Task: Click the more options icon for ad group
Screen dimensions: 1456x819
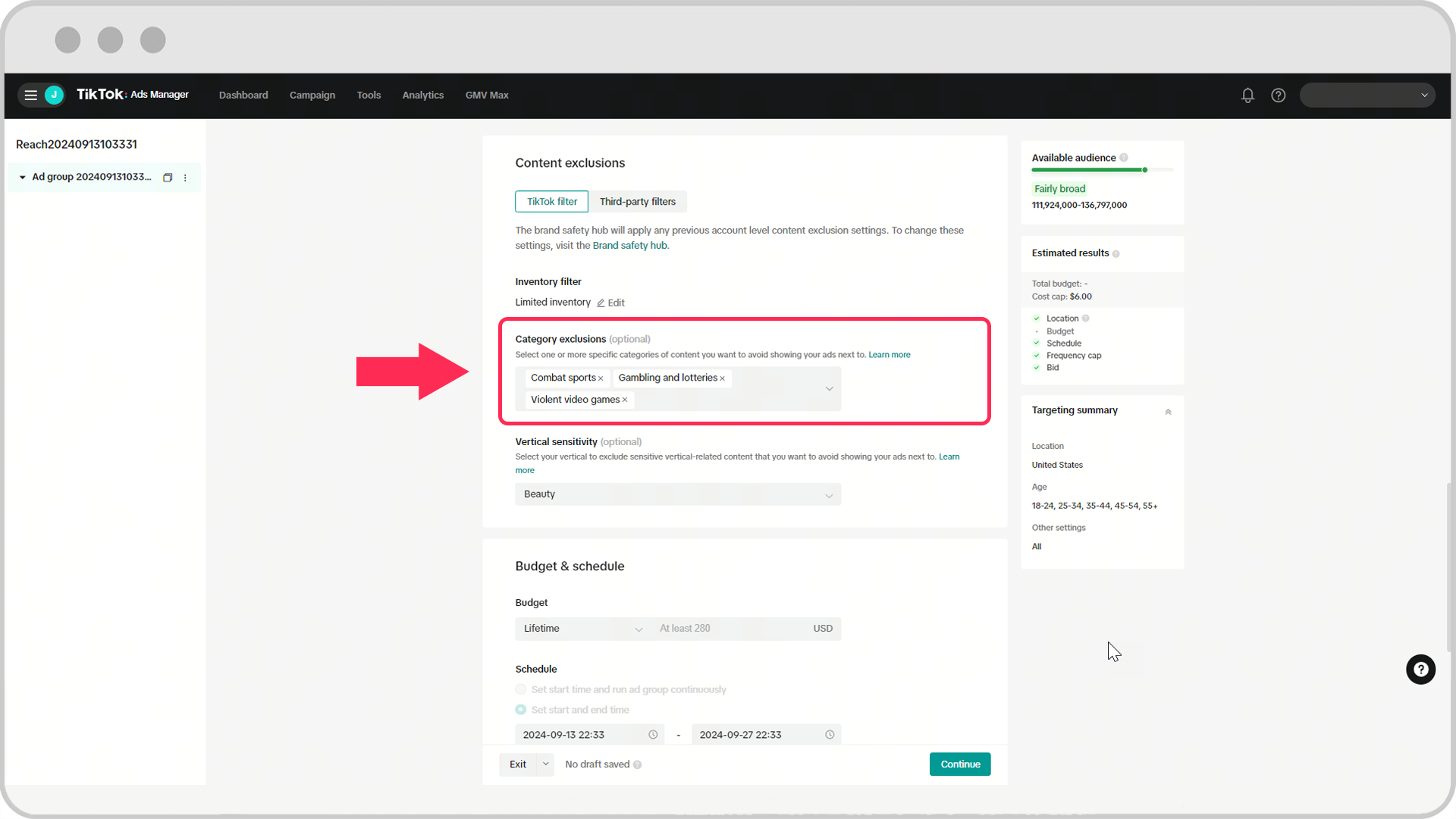Action: point(185,177)
